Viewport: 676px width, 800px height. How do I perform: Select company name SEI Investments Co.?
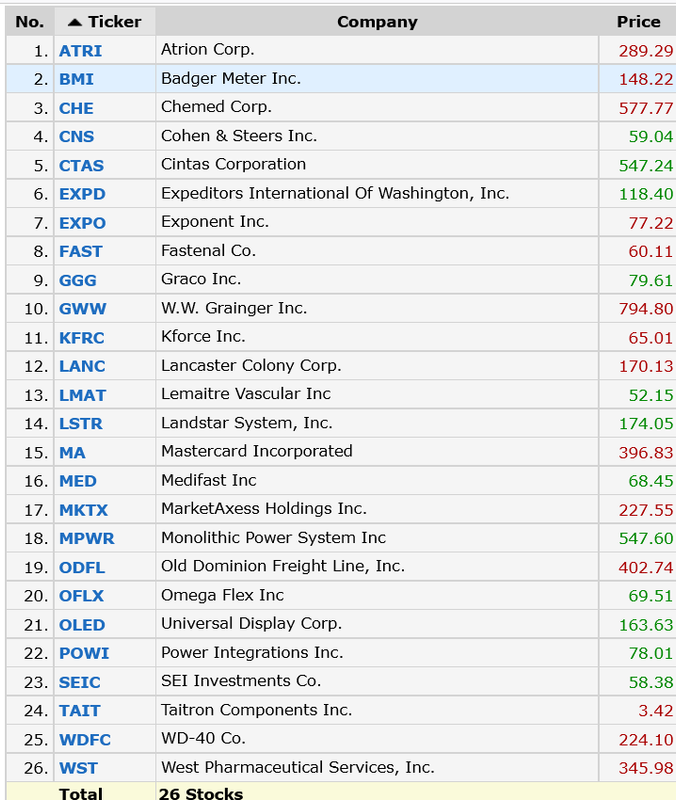coord(241,681)
